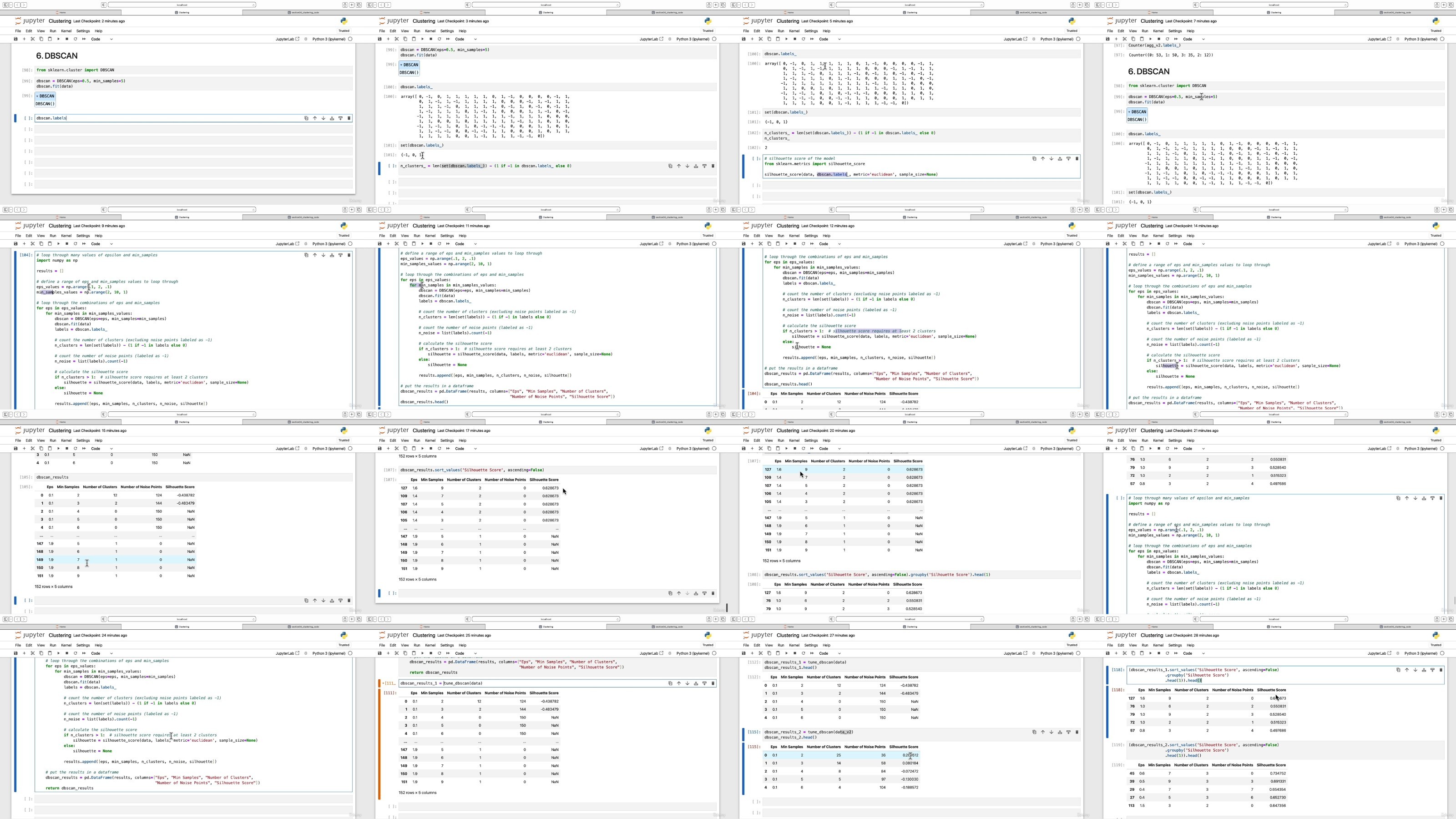Click restart-and-run-all icon in 28-minutes-ago notebook
1456x819 pixels.
point(1176,653)
